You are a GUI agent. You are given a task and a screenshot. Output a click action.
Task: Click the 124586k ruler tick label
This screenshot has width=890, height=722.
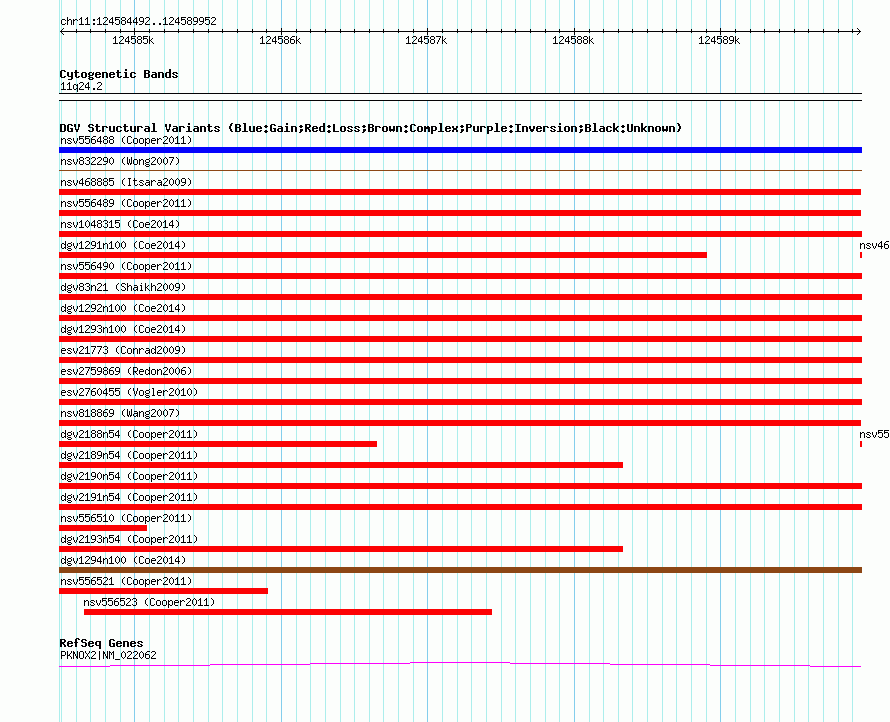(280, 40)
